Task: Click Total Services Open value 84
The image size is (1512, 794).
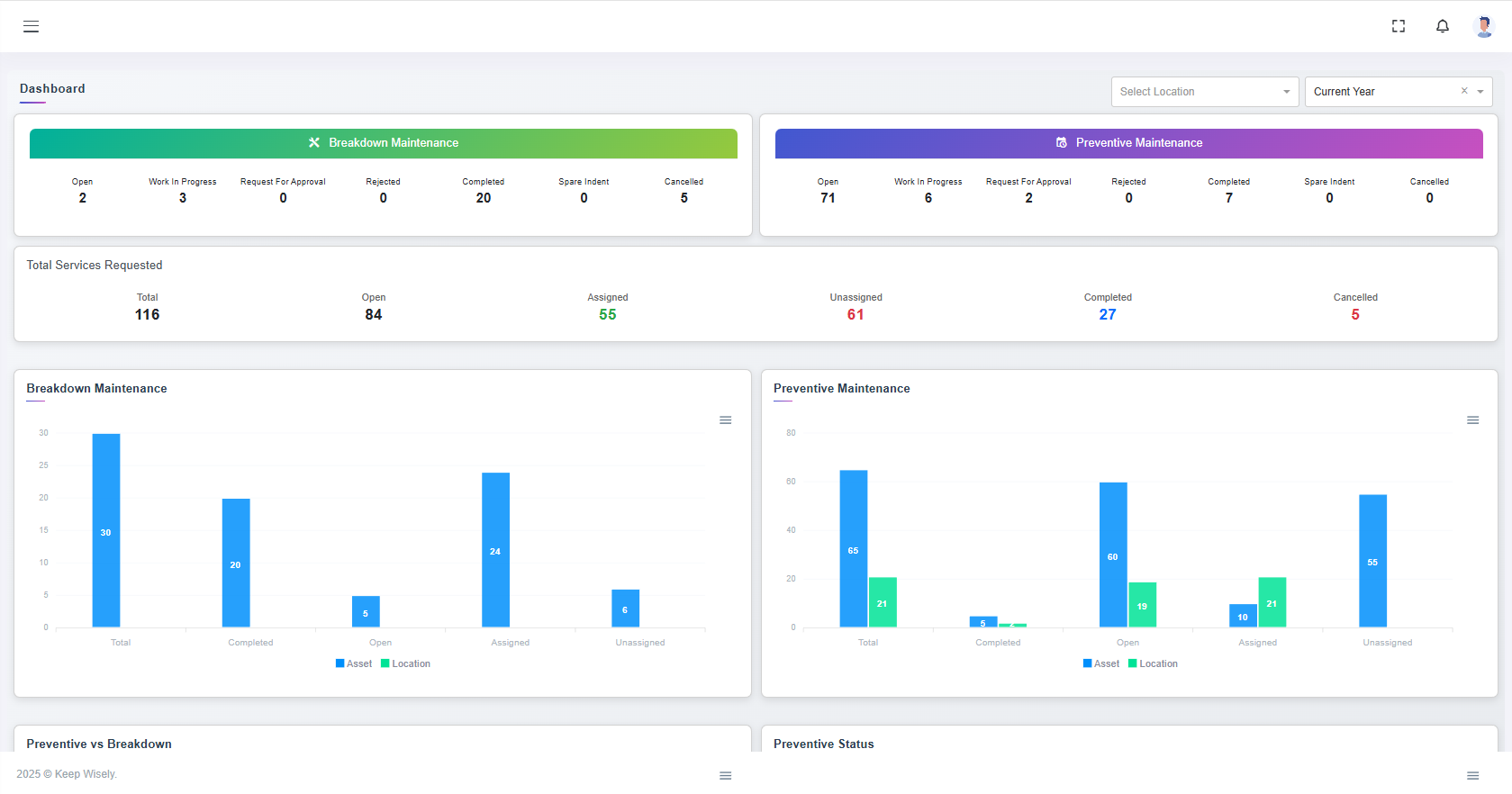Action: 374,315
